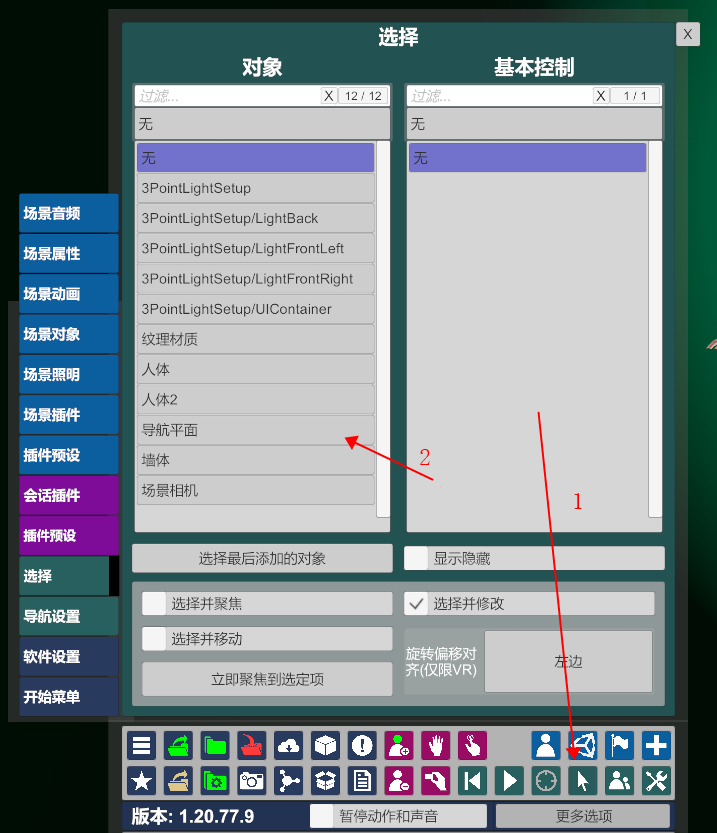Click the blue plus add icon

click(656, 745)
